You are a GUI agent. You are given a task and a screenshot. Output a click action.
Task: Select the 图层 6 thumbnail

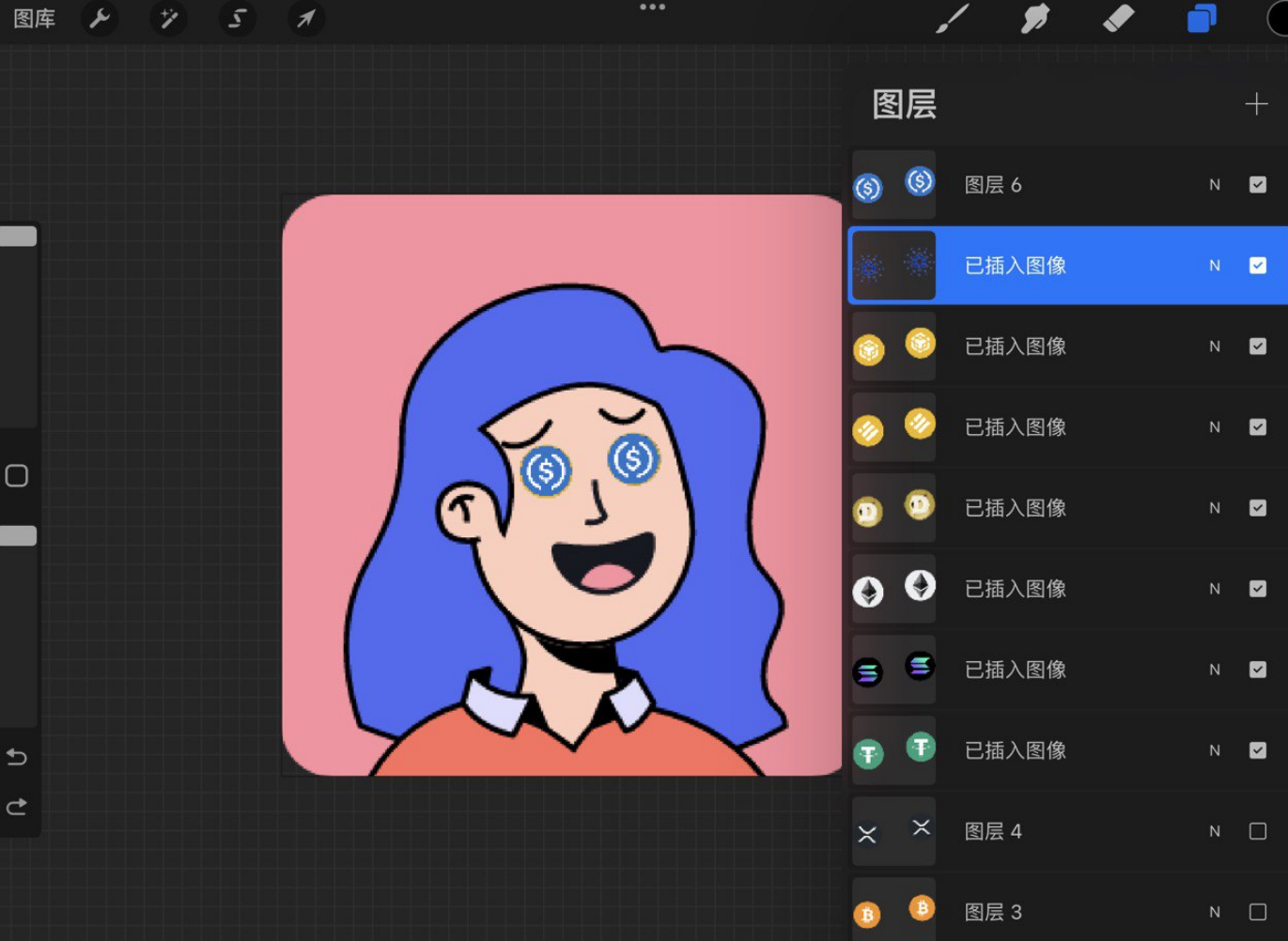pyautogui.click(x=894, y=185)
